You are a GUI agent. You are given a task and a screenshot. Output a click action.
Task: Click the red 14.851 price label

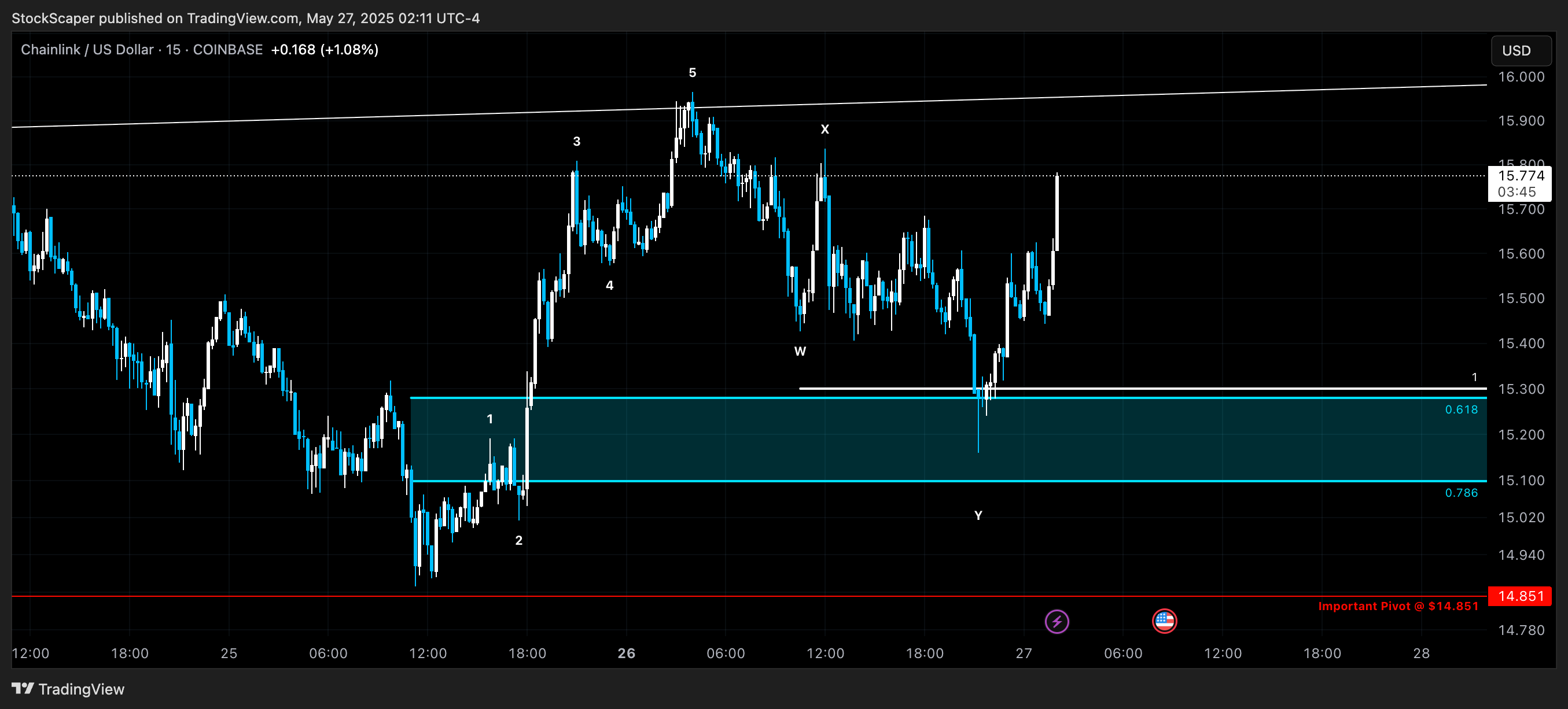[x=1519, y=596]
